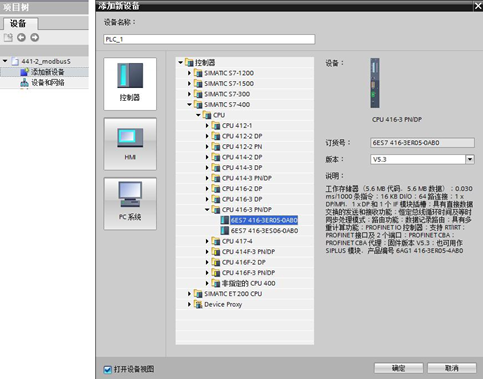Select tree row CPU 414-2 DP
483x379 pixels.
click(242, 157)
